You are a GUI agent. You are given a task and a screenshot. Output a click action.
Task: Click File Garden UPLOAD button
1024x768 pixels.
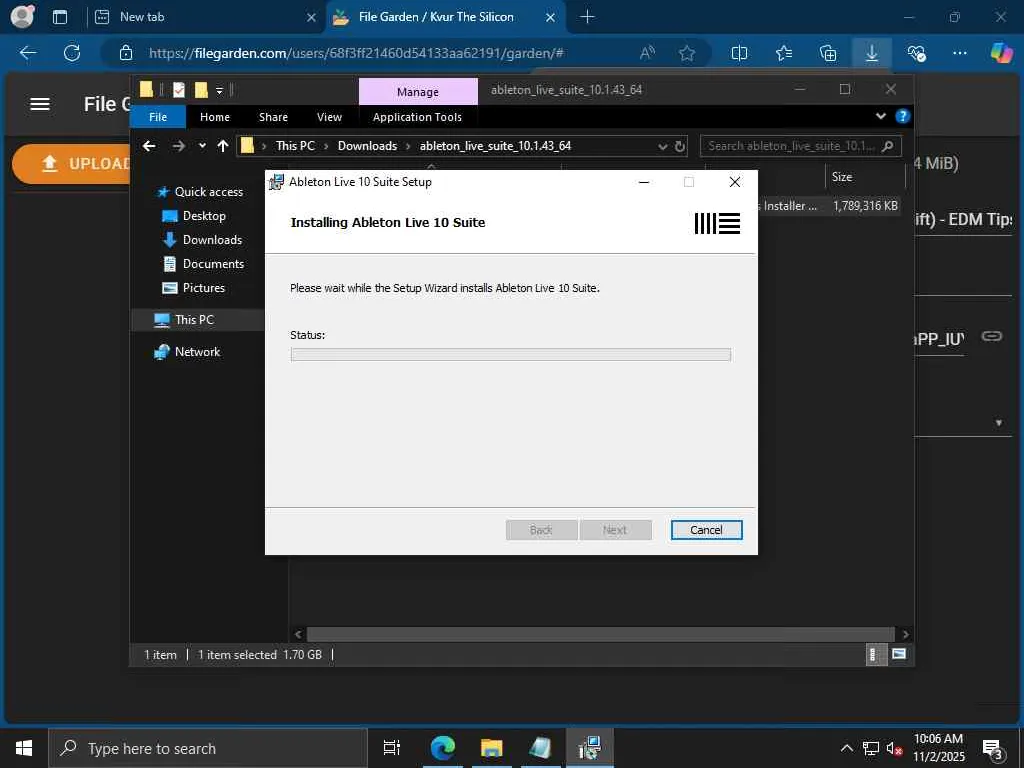click(72, 164)
